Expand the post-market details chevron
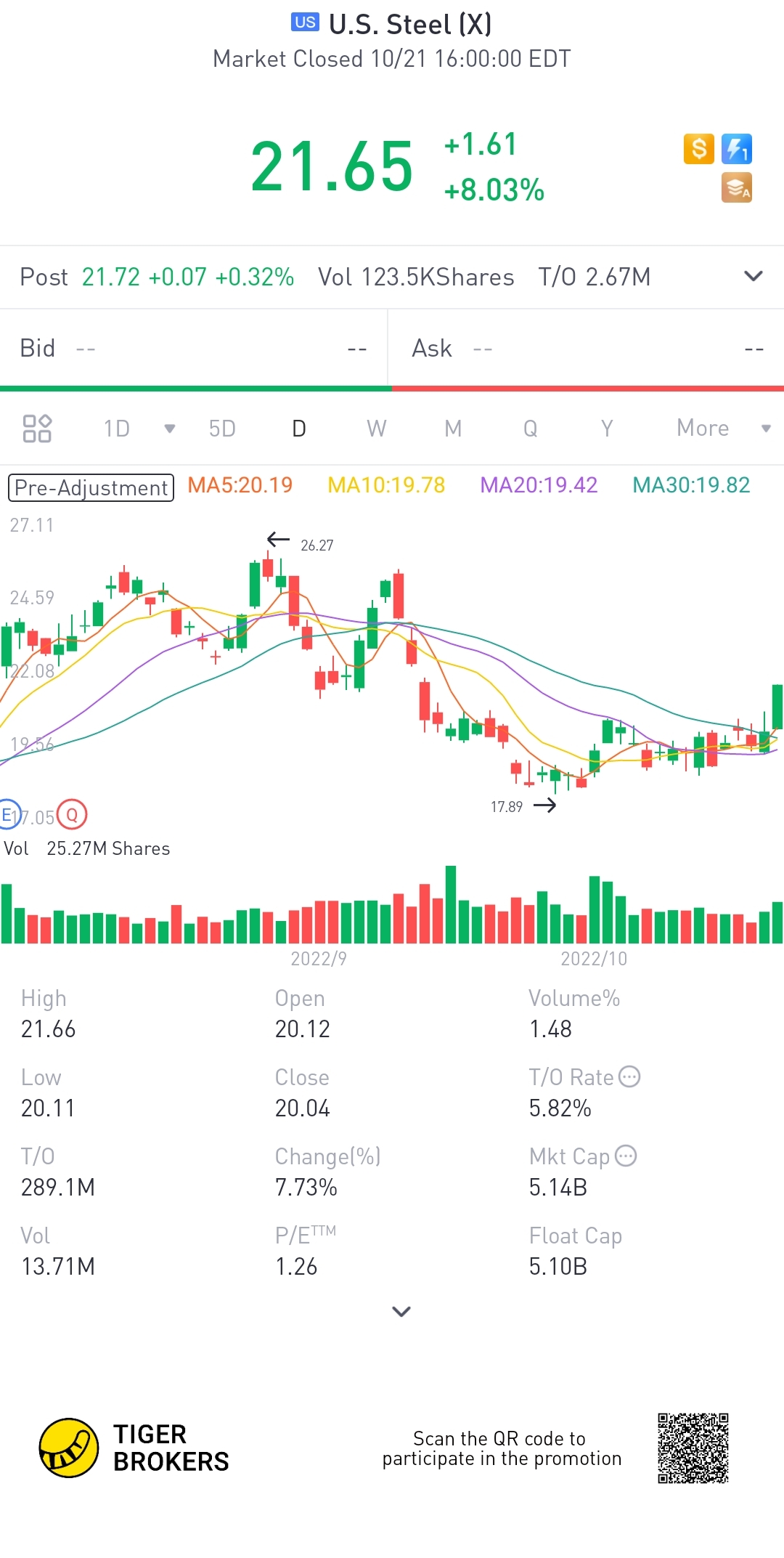This screenshot has width=784, height=1558. [754, 277]
